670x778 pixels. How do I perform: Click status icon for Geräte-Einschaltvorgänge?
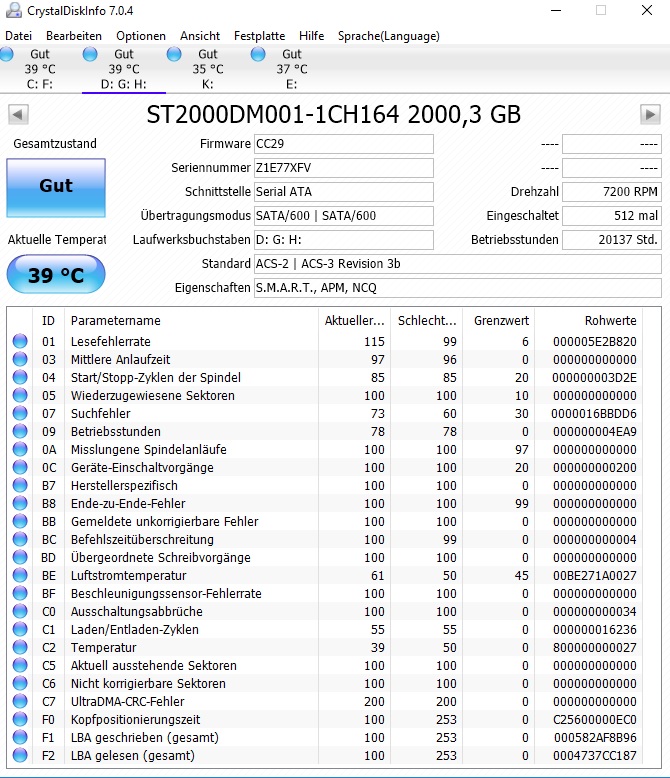(x=20, y=467)
